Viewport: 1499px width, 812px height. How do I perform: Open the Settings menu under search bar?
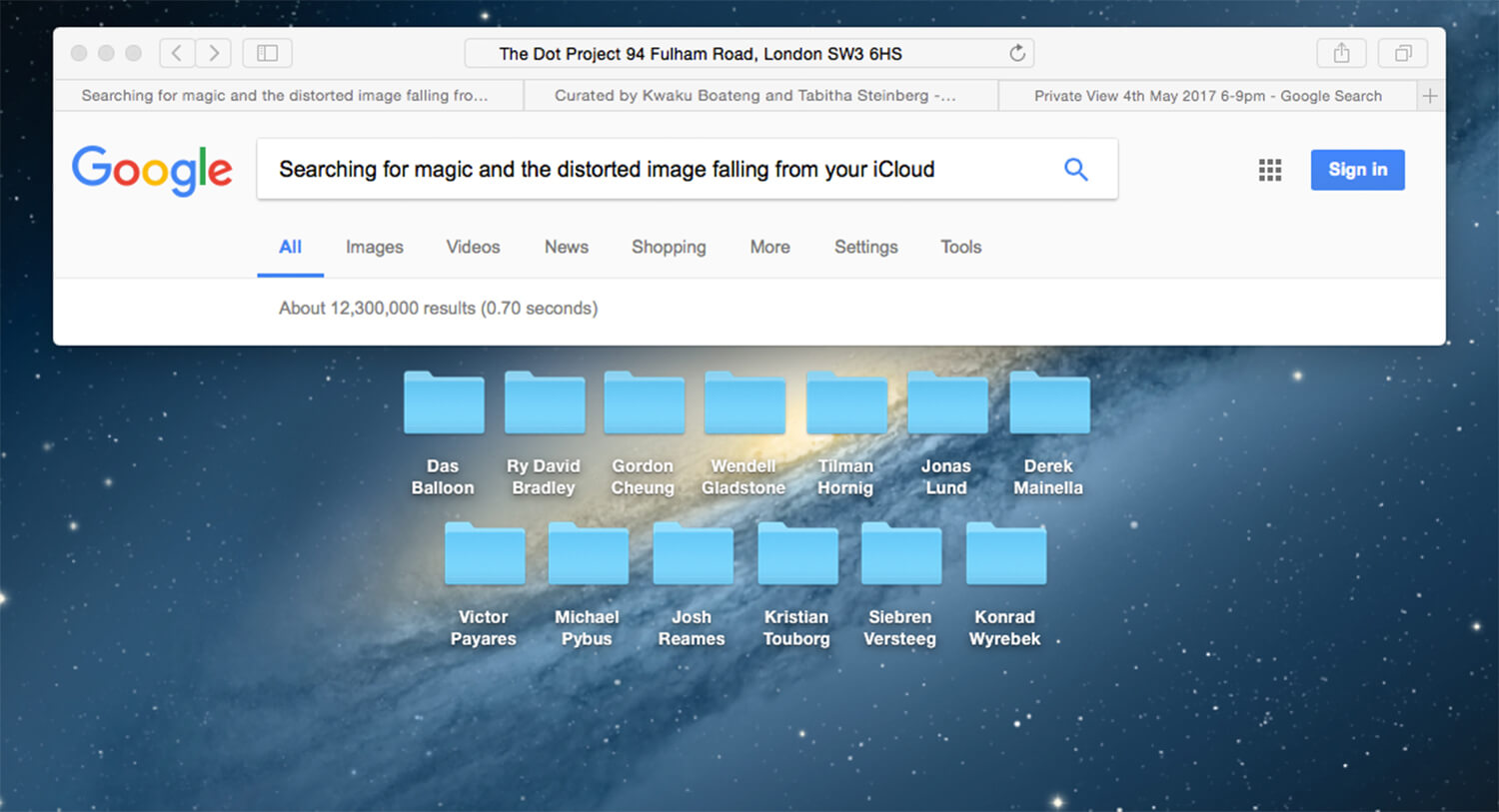(x=865, y=247)
